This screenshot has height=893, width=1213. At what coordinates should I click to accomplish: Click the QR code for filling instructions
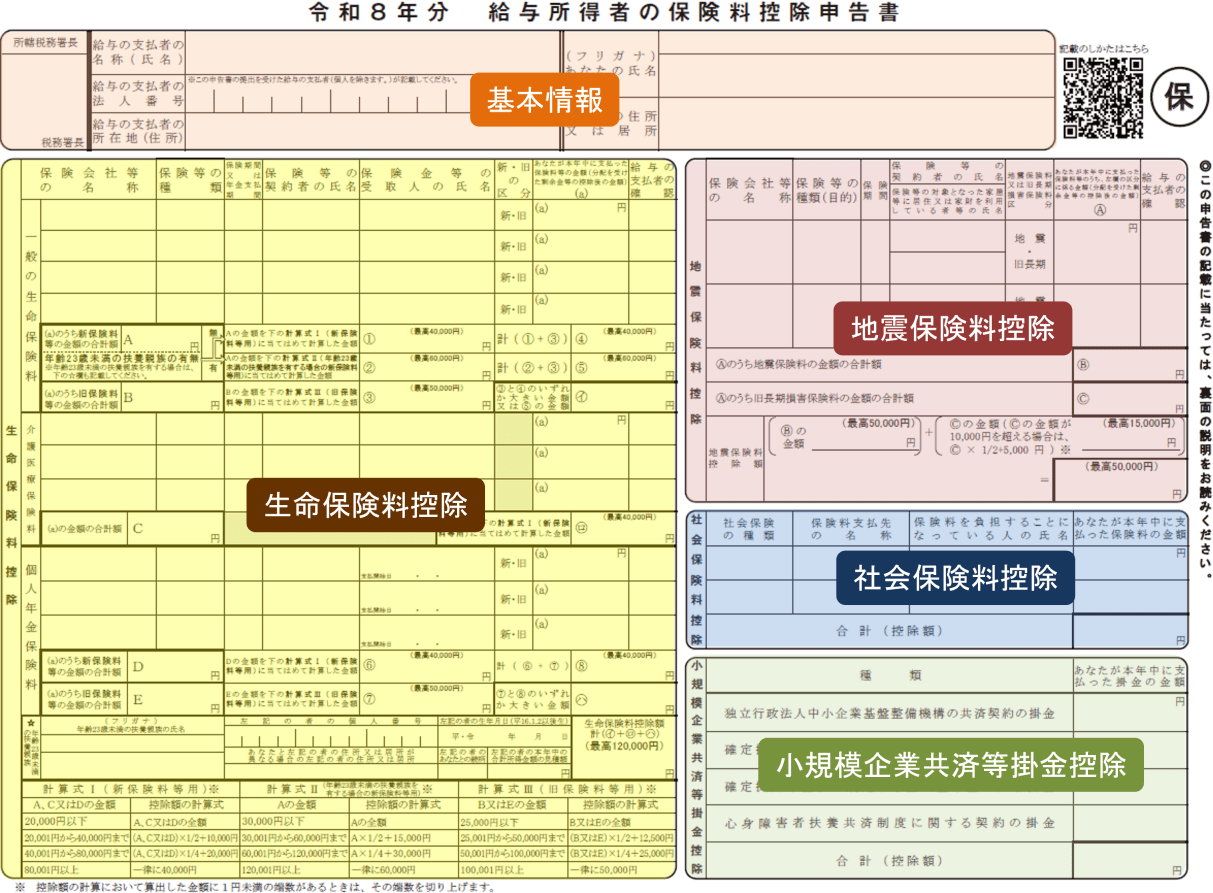1101,97
